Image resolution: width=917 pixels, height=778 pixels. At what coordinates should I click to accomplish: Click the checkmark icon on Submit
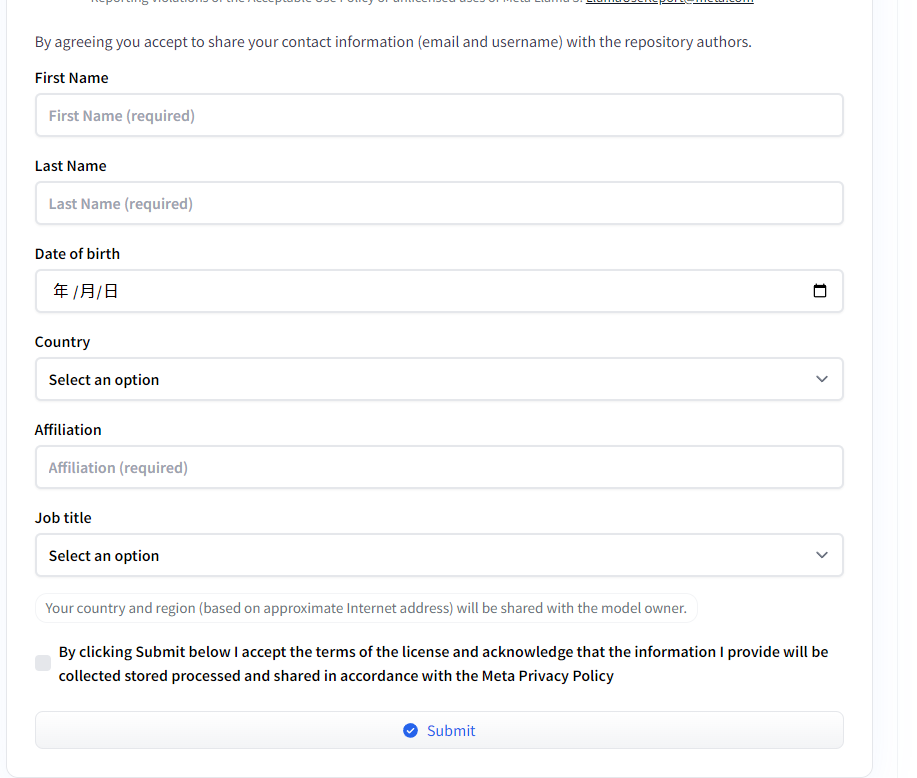tap(410, 731)
